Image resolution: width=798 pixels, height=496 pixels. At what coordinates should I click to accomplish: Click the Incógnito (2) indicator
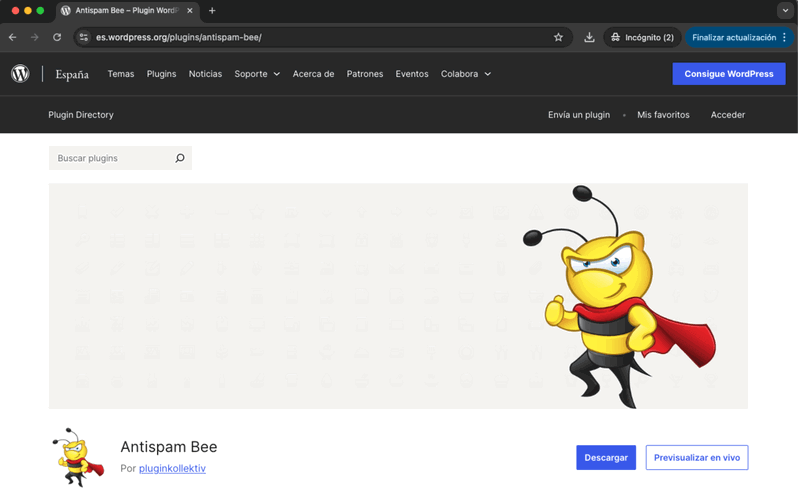pos(642,37)
